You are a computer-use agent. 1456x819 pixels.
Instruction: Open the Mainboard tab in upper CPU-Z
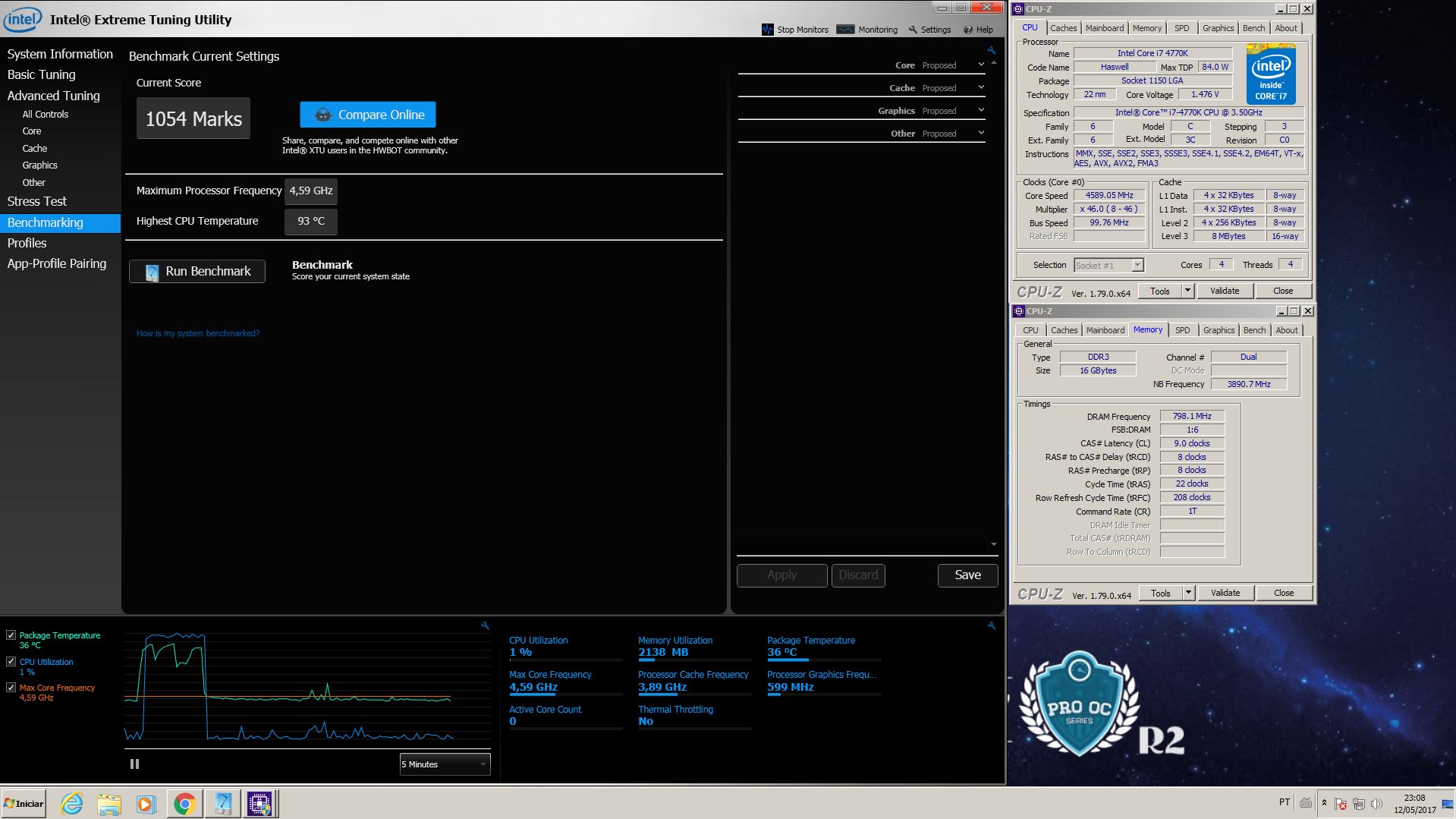point(1104,28)
